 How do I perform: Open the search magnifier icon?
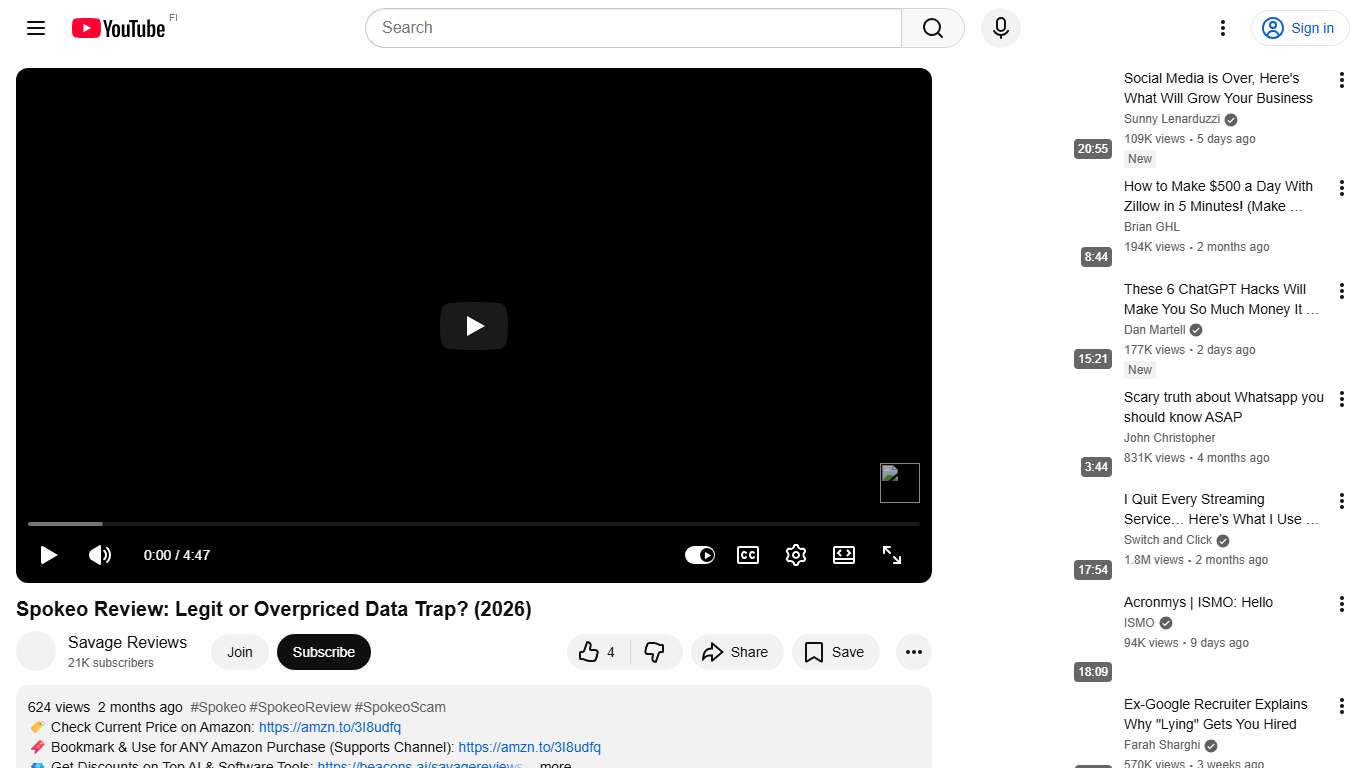pyautogui.click(x=931, y=28)
